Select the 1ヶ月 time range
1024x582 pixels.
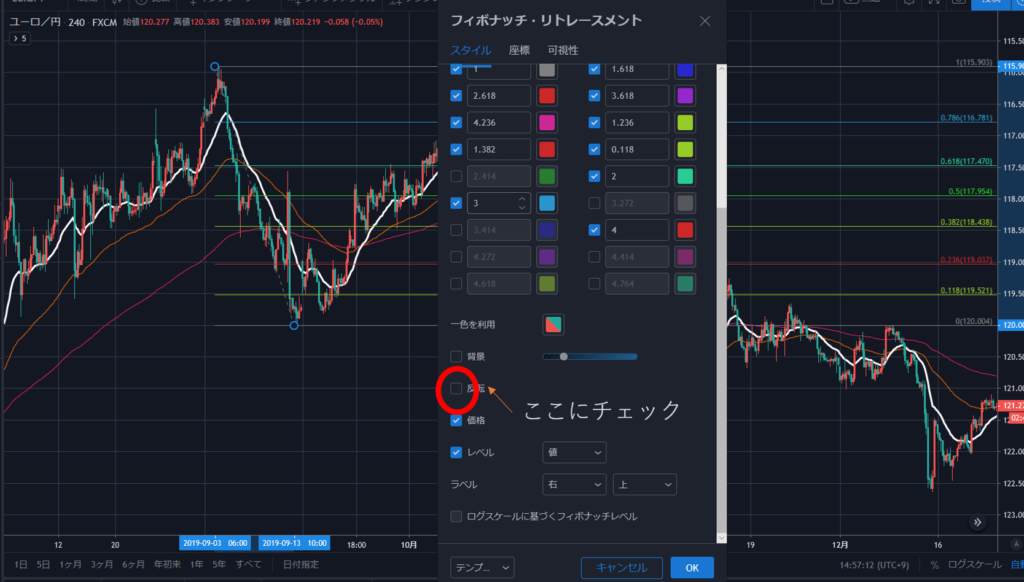click(x=70, y=565)
